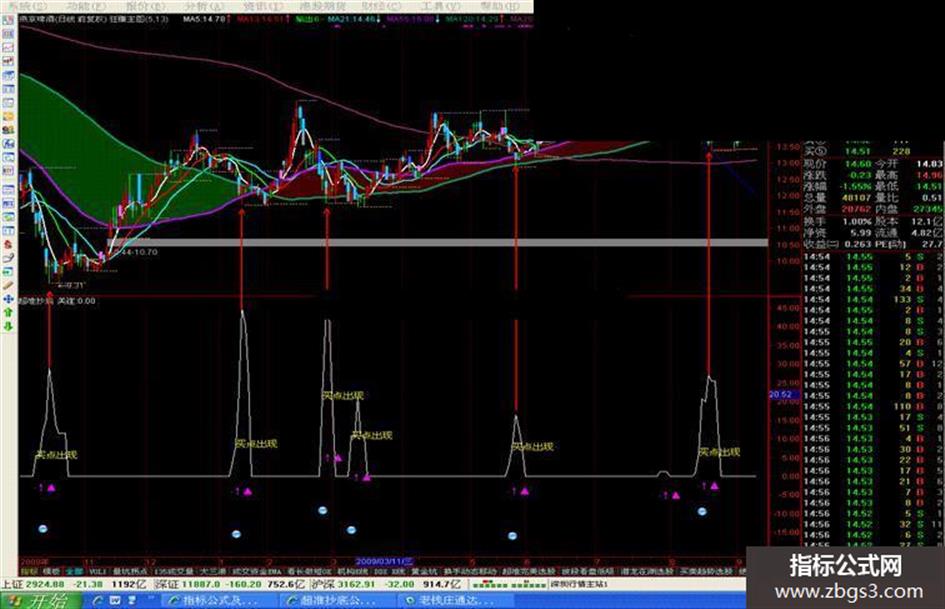Click the blue four-way move arrows icon
945x609 pixels.
8,298
